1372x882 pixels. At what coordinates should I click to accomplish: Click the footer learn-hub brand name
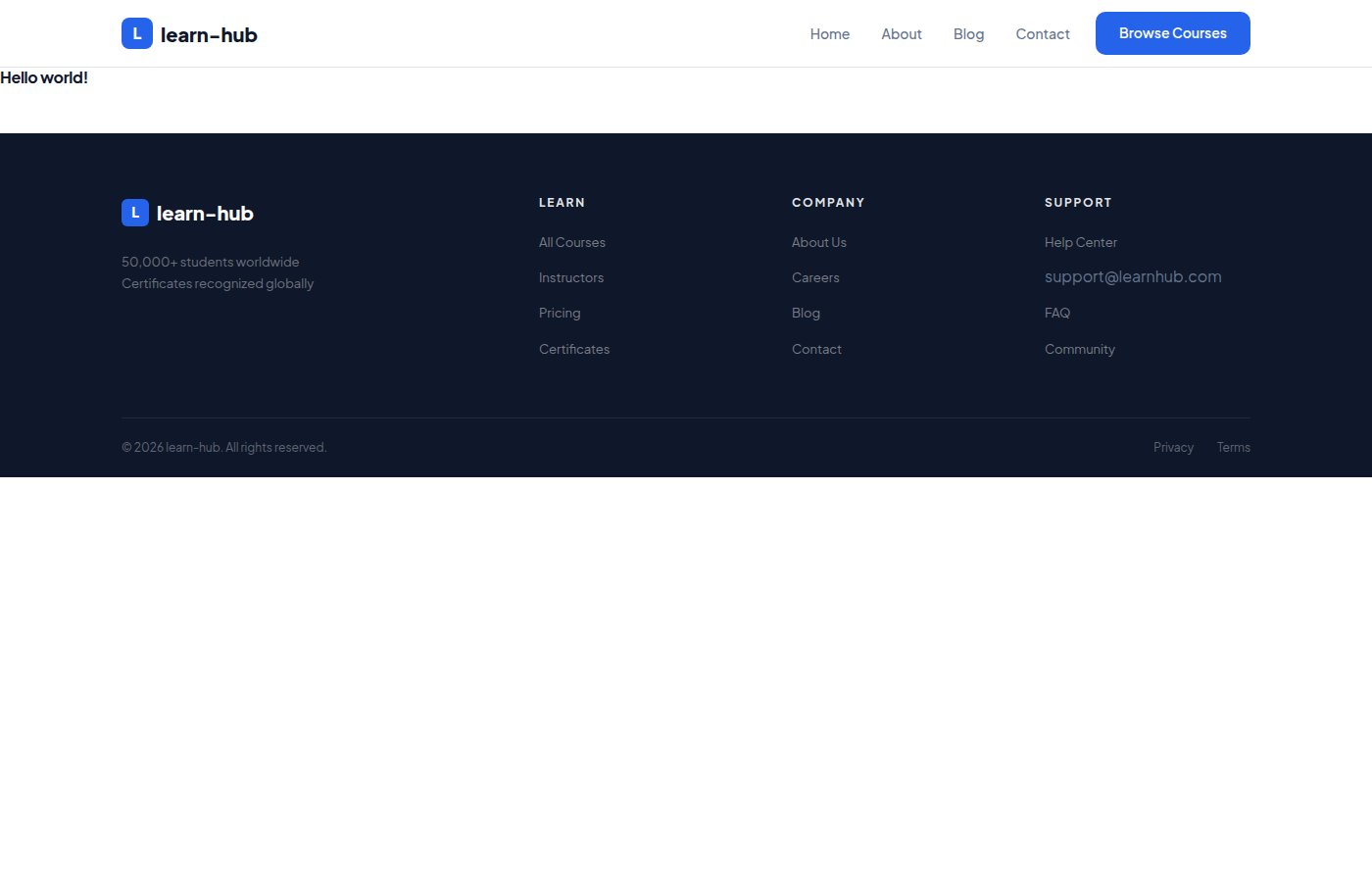coord(205,214)
